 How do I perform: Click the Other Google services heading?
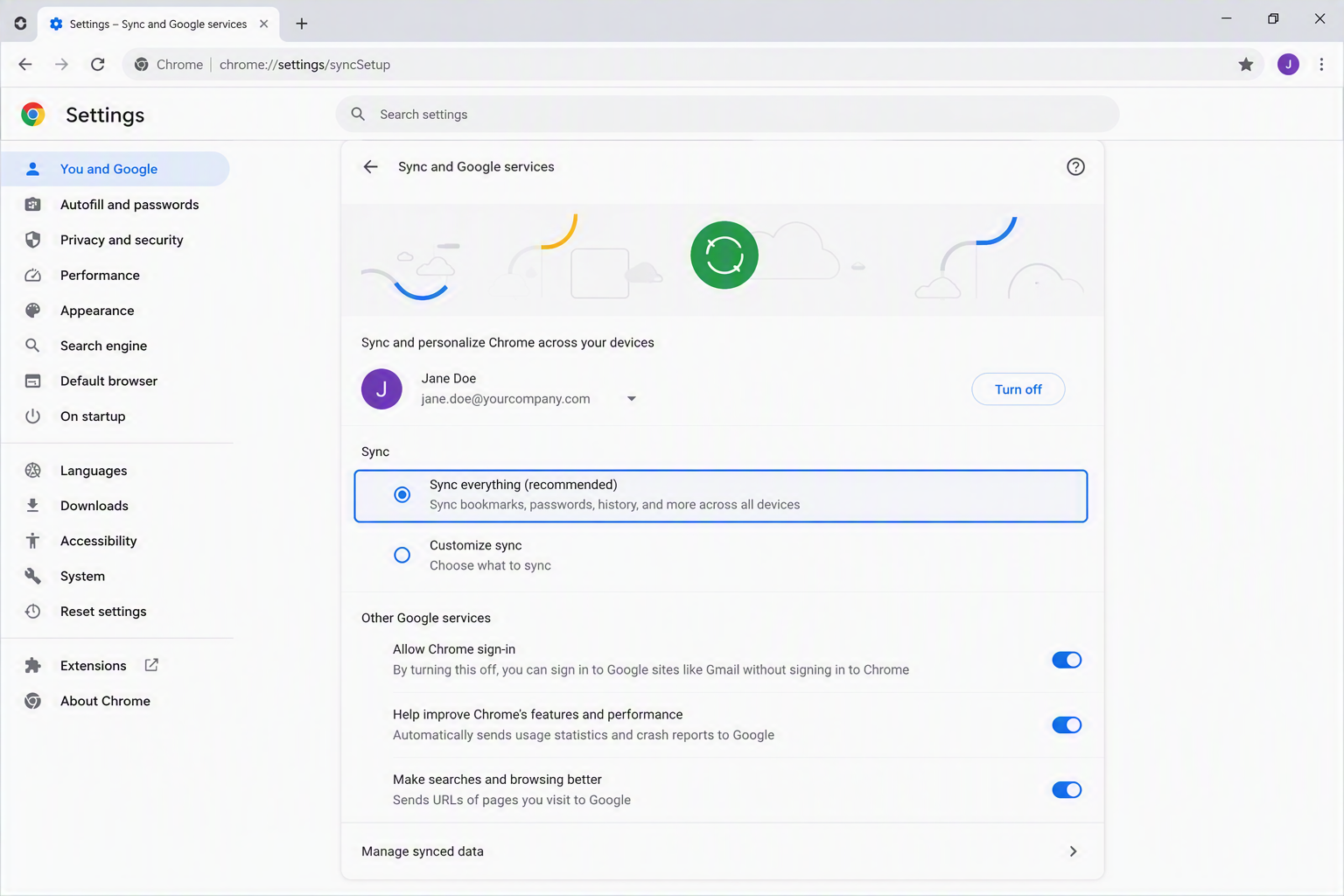coord(426,618)
